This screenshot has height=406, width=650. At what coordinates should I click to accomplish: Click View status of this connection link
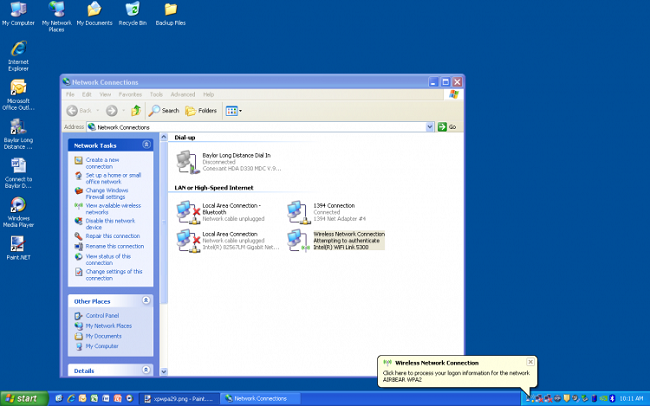coord(108,260)
